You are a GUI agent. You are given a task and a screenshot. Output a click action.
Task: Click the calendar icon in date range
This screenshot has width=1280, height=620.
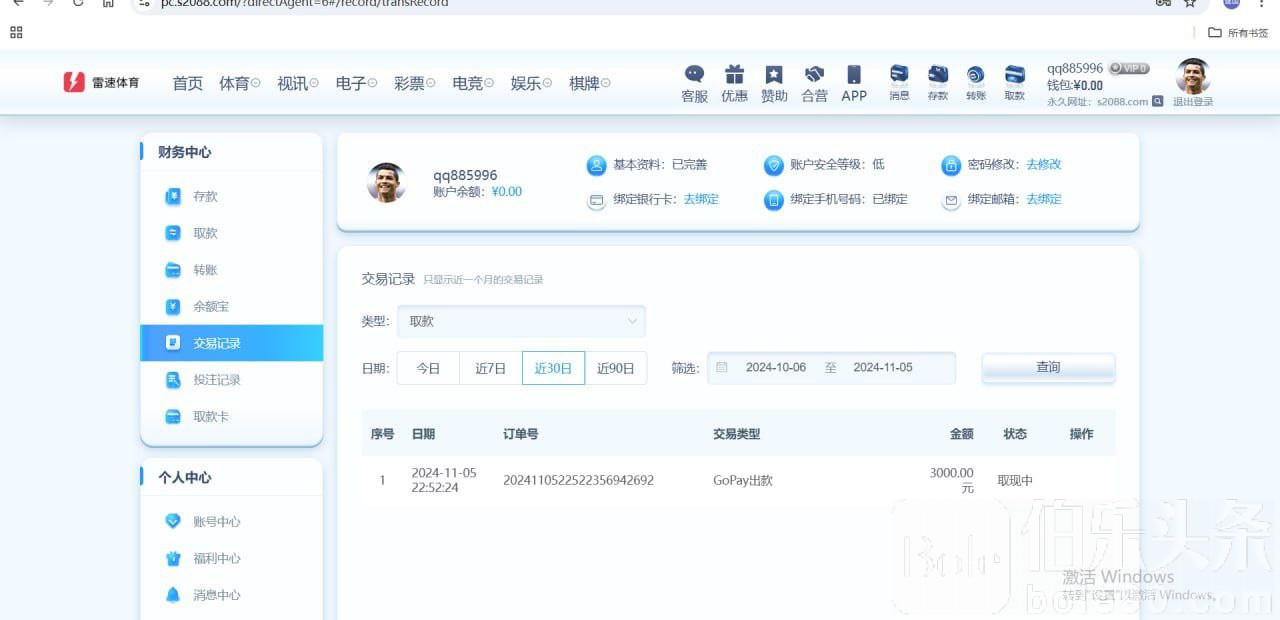coord(722,368)
